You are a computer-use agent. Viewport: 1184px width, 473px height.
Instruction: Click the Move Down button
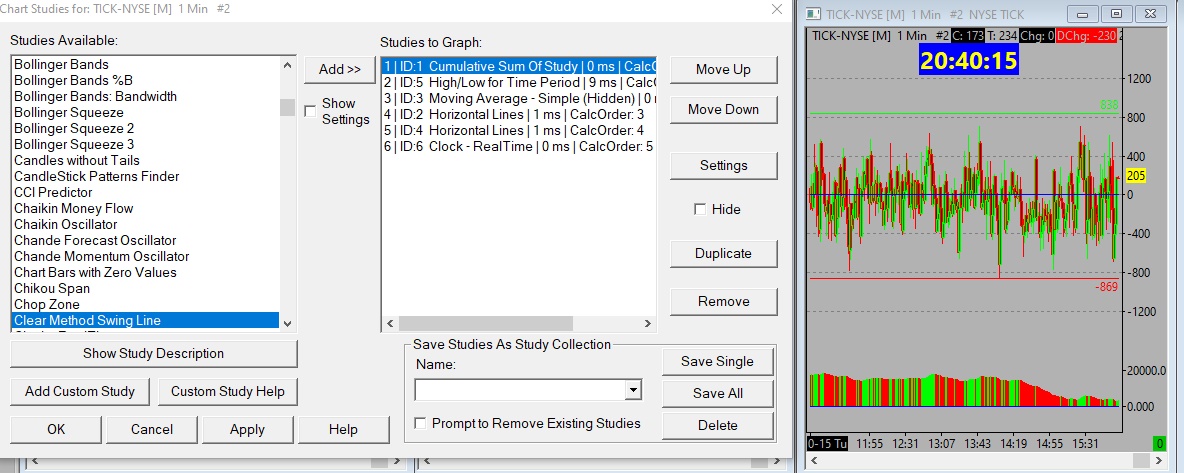[723, 110]
